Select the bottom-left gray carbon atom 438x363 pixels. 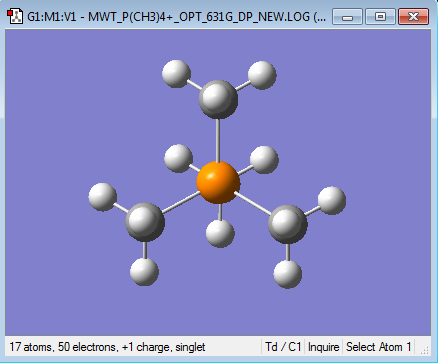click(x=145, y=222)
